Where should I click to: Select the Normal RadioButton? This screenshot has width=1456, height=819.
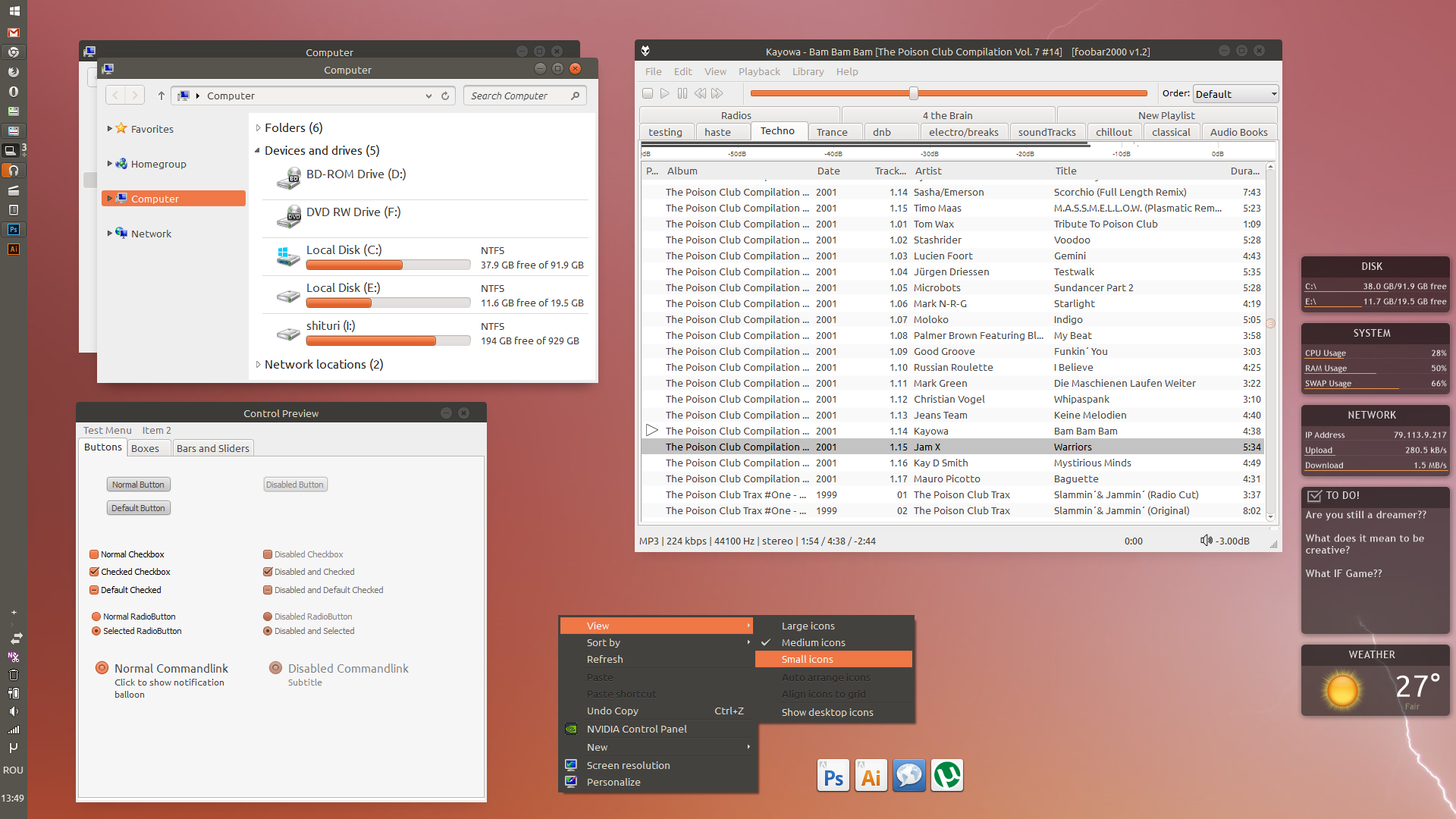96,617
